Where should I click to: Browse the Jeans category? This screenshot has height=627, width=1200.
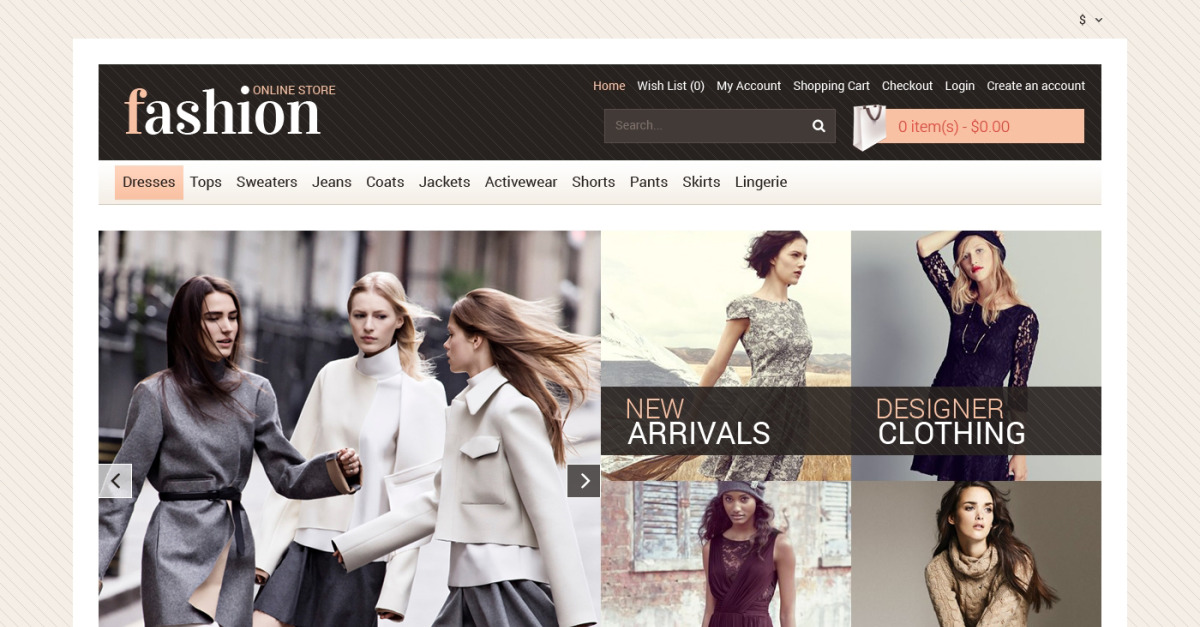tap(332, 182)
